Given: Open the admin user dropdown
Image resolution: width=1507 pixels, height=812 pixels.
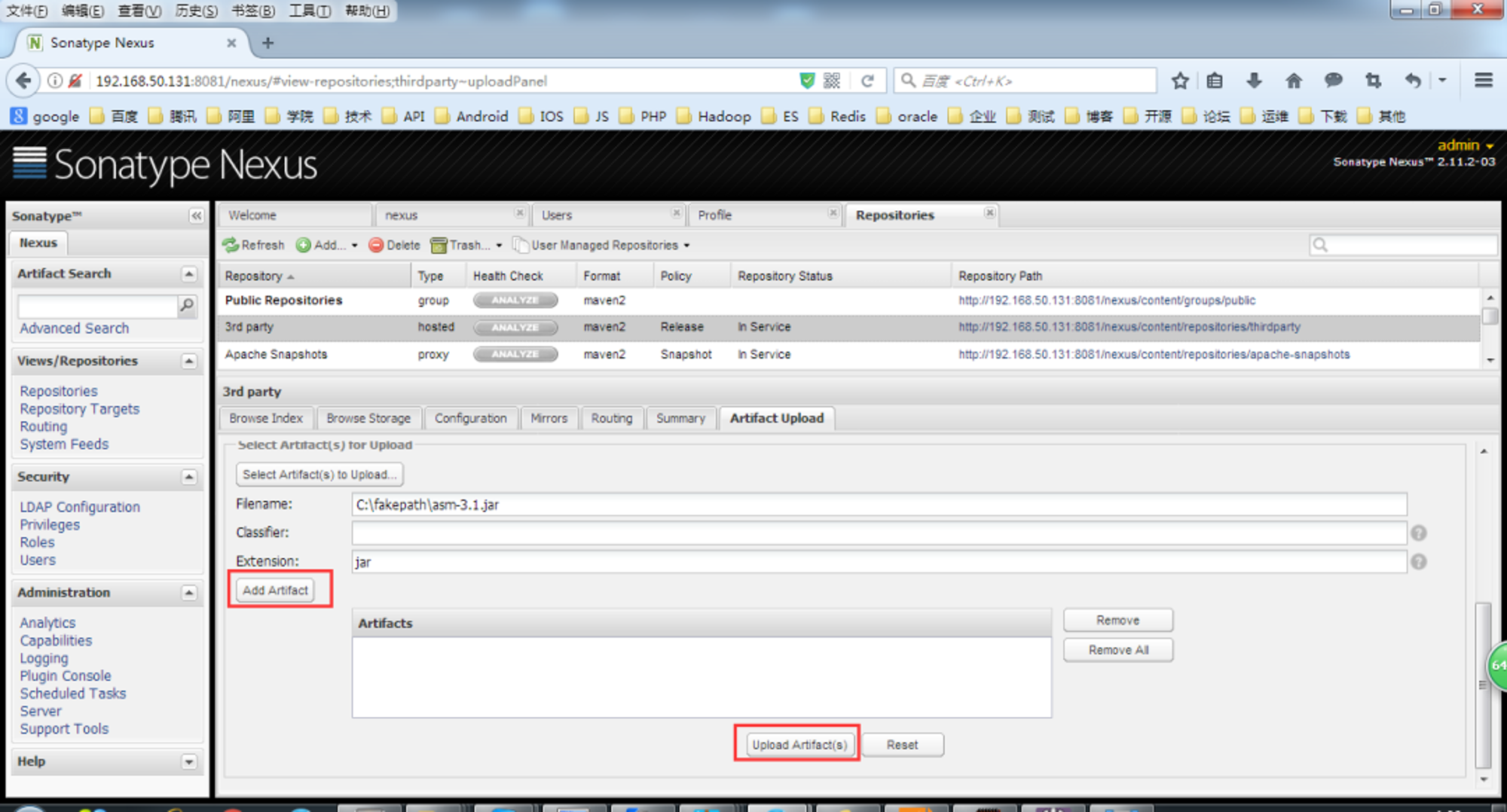Looking at the screenshot, I should click(1465, 145).
